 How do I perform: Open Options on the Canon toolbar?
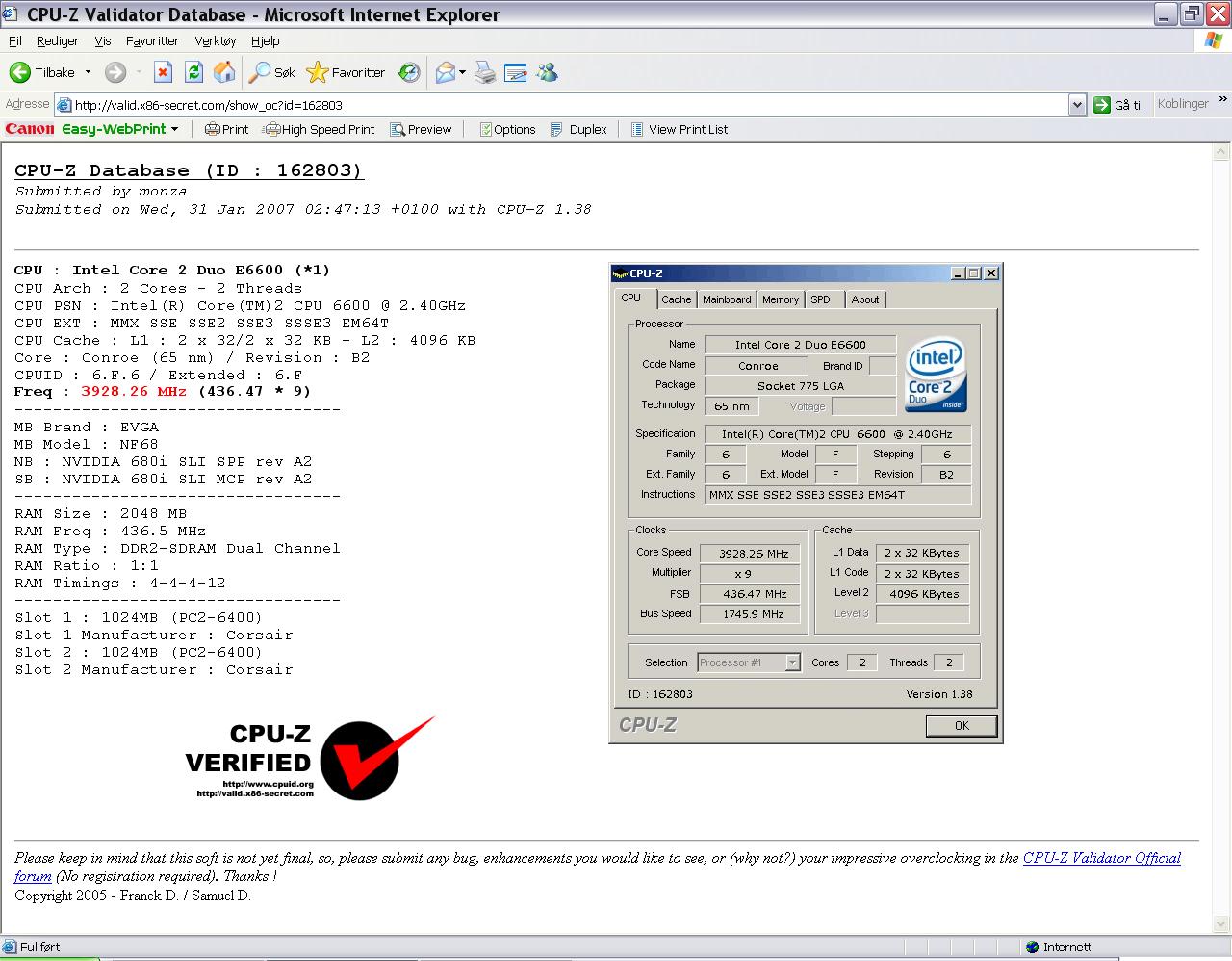pos(507,129)
